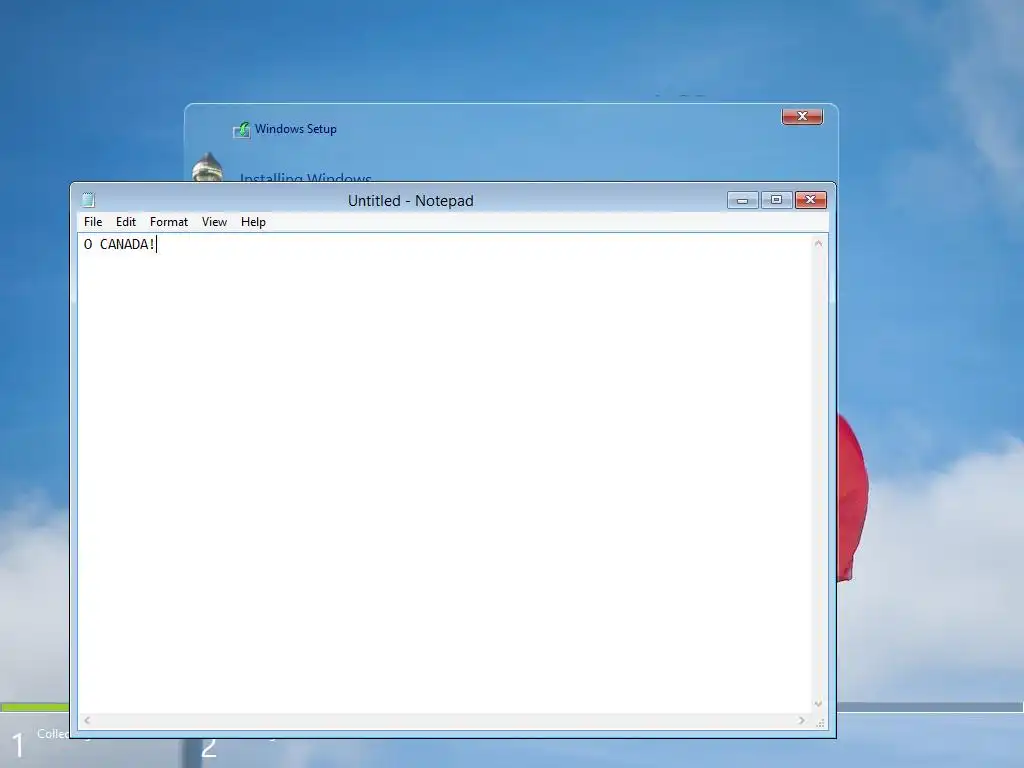The image size is (1024, 768).
Task: Open the Format menu in Notepad
Action: coord(168,222)
